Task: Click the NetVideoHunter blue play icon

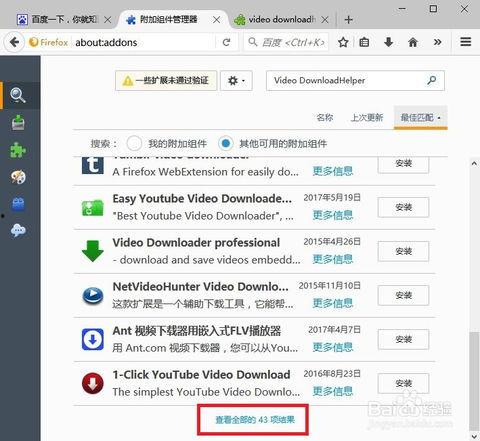Action: point(93,295)
